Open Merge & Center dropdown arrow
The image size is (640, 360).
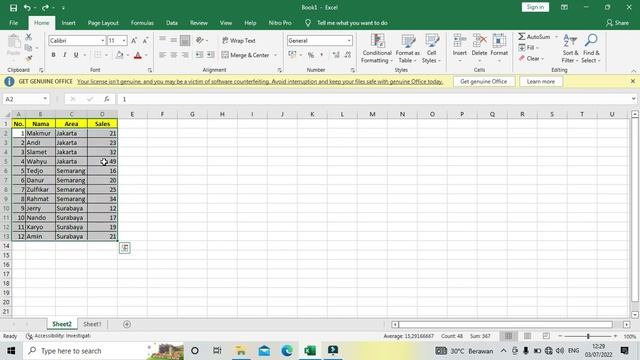(x=276, y=55)
